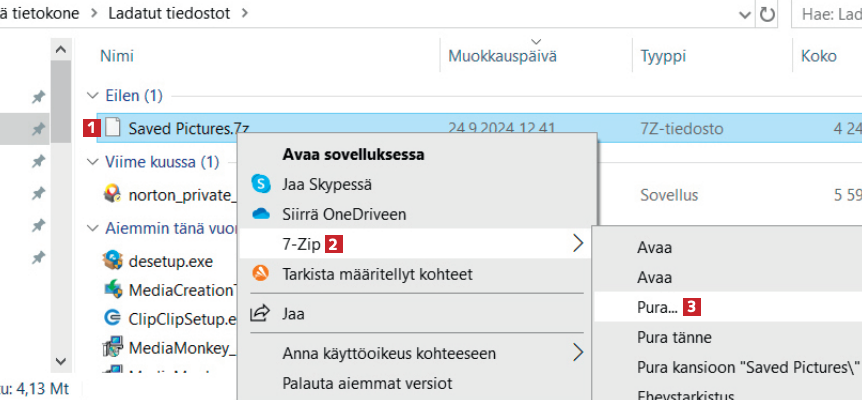Image resolution: width=862 pixels, height=400 pixels.
Task: Click the OneDrive cloud icon
Action: (x=261, y=213)
